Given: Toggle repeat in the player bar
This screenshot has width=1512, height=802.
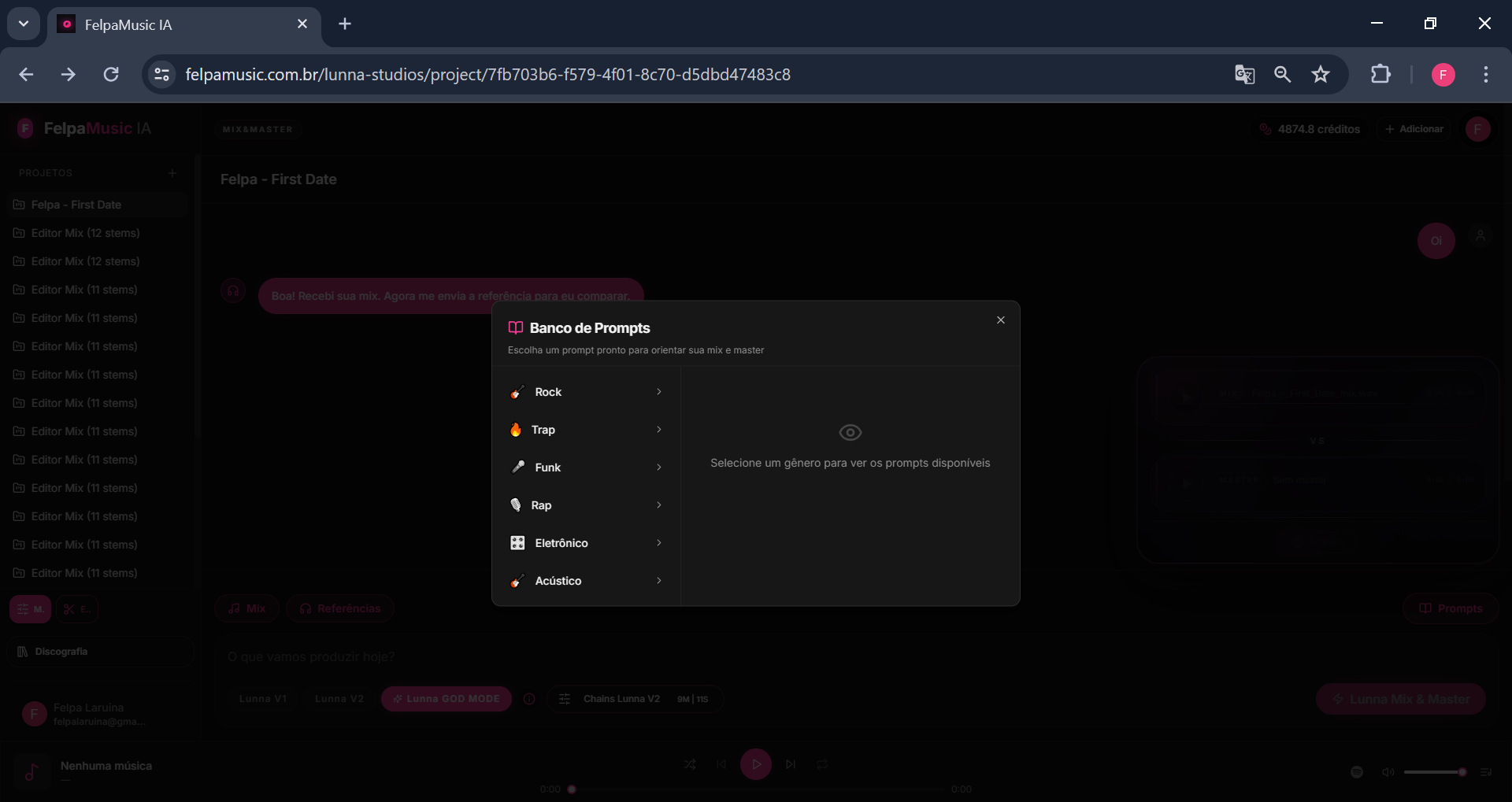Looking at the screenshot, I should pos(822,764).
